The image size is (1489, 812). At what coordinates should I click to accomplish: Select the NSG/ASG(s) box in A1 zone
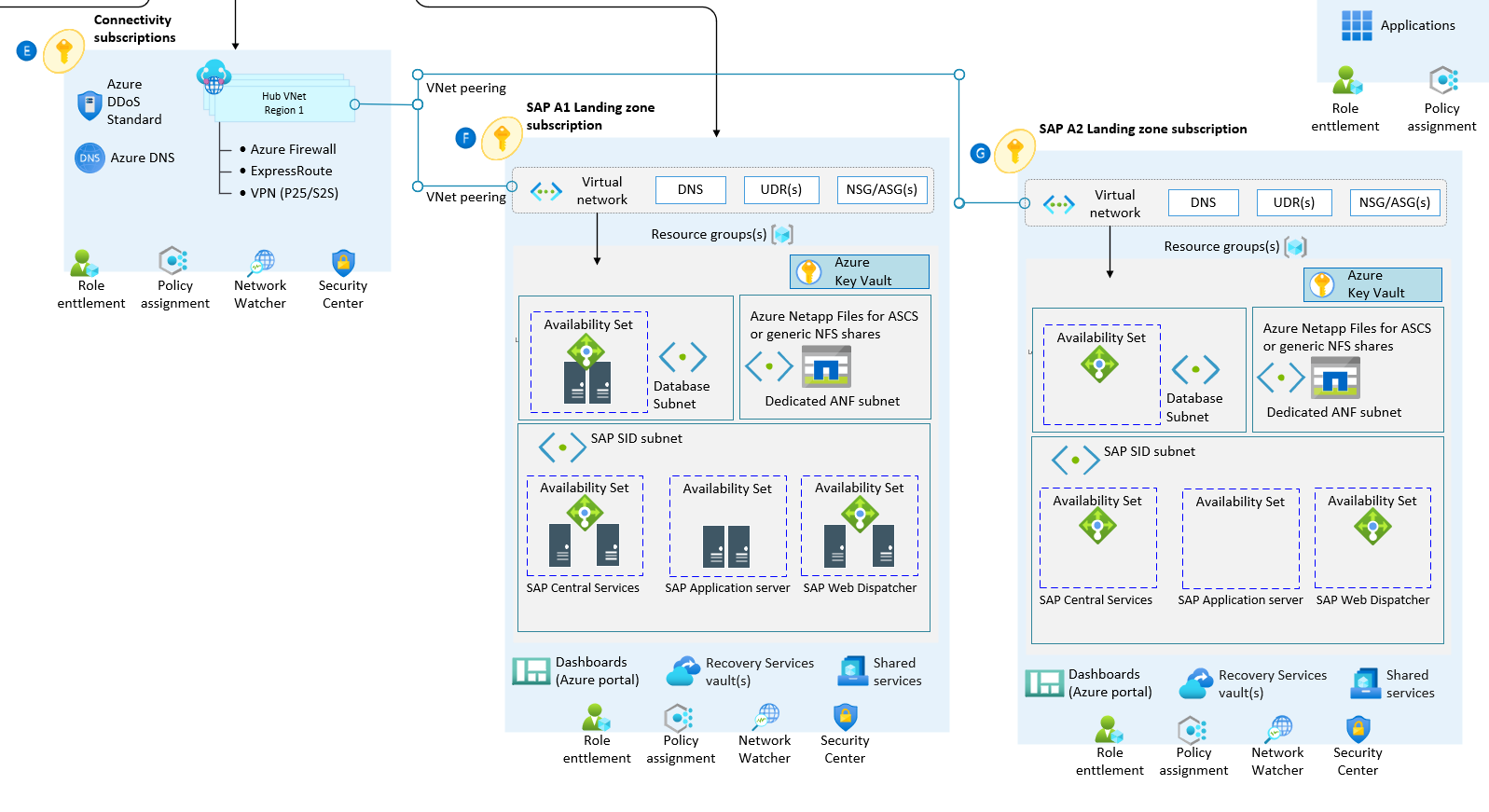click(882, 189)
